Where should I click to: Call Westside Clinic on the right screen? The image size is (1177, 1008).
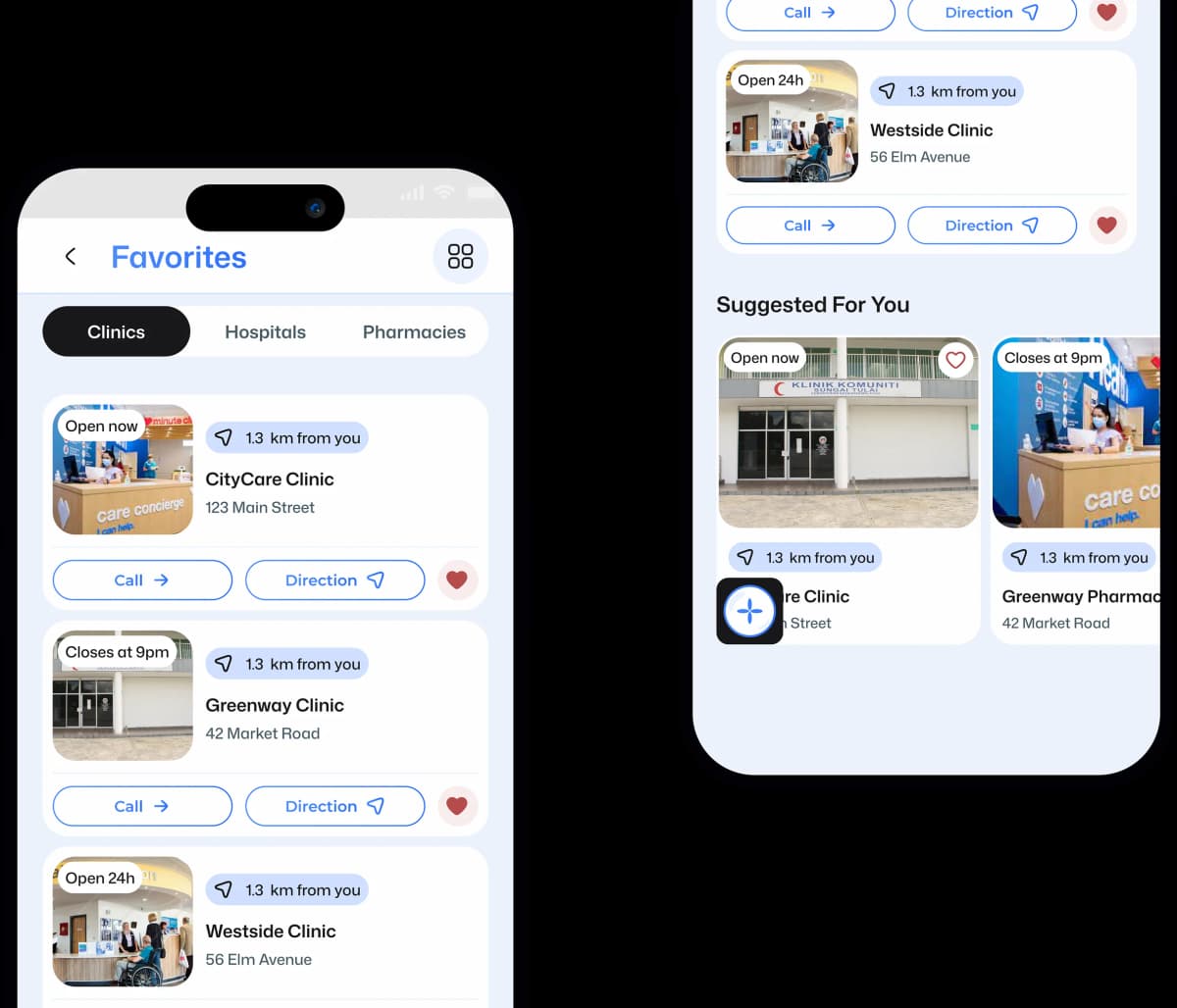click(x=810, y=226)
